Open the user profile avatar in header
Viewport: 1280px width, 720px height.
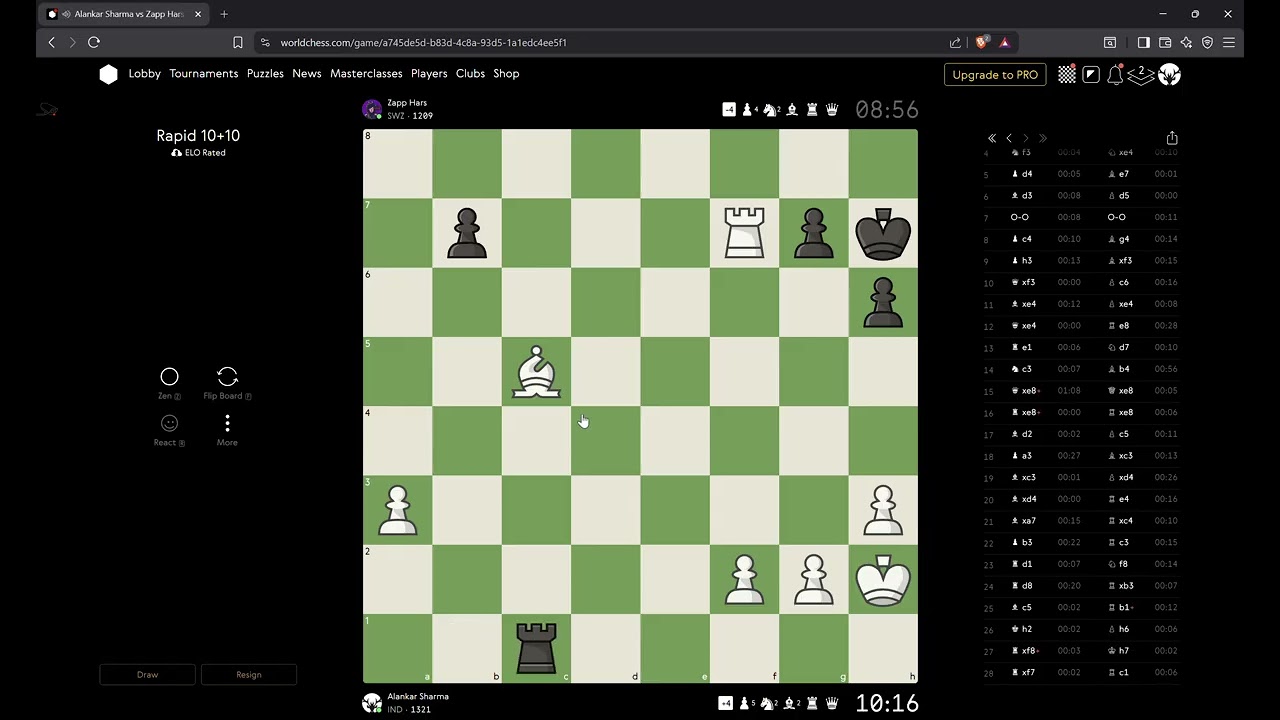tap(1169, 75)
